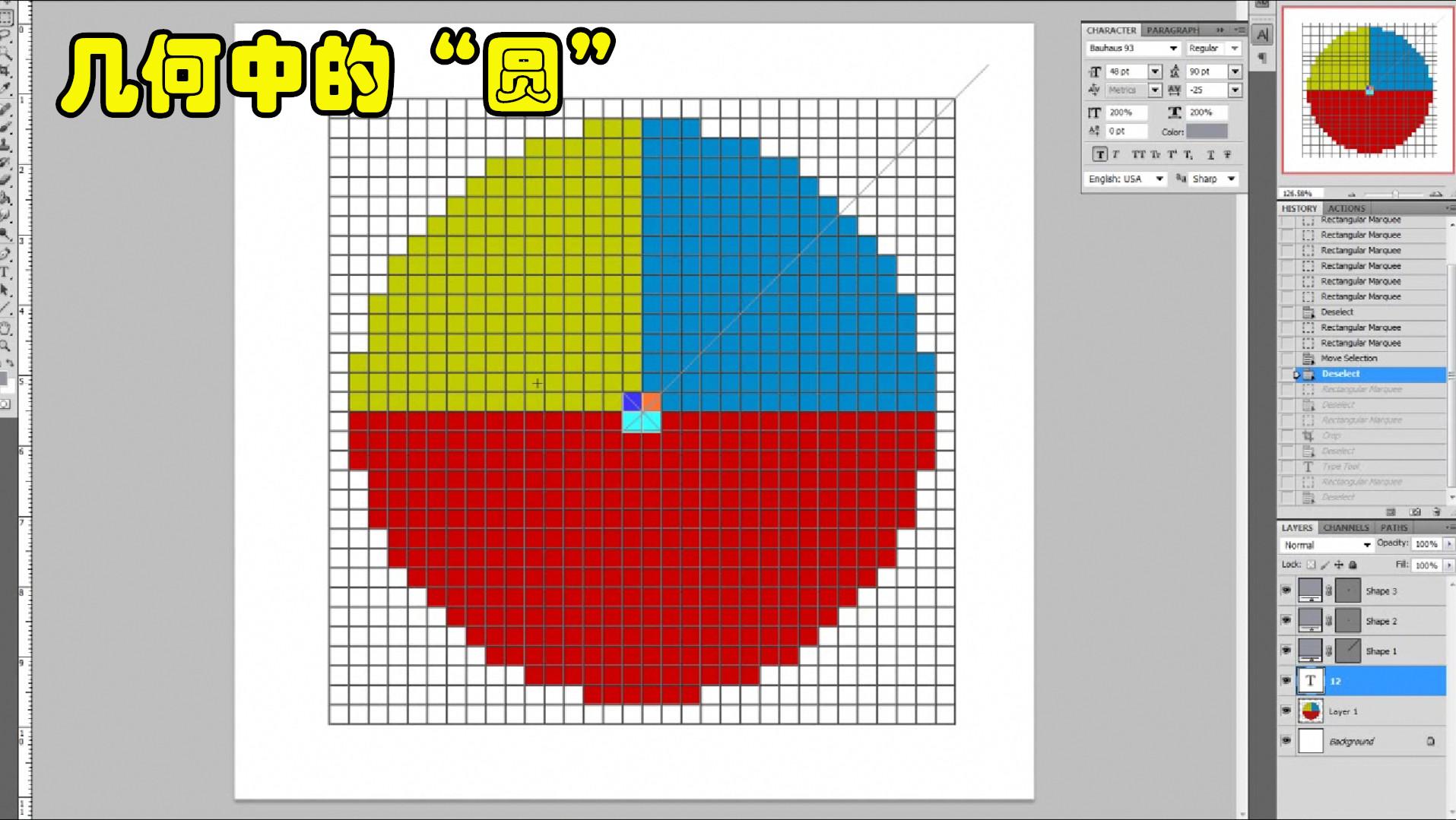Click the foreground color swatch in toolbox
The image size is (1456, 820).
point(3,378)
